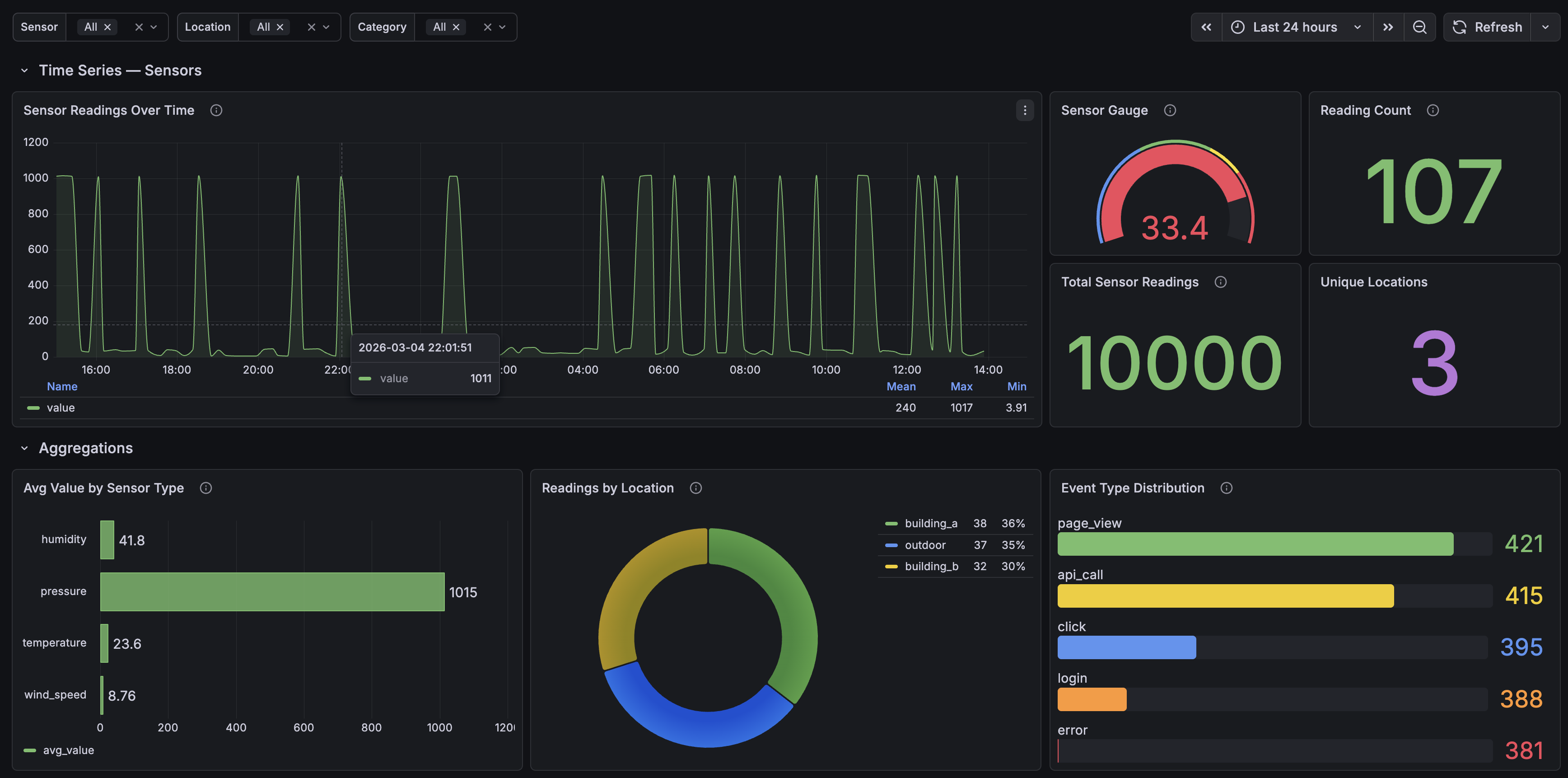Image resolution: width=1568 pixels, height=778 pixels.
Task: Click the api_call yellow bar
Action: pos(1225,596)
